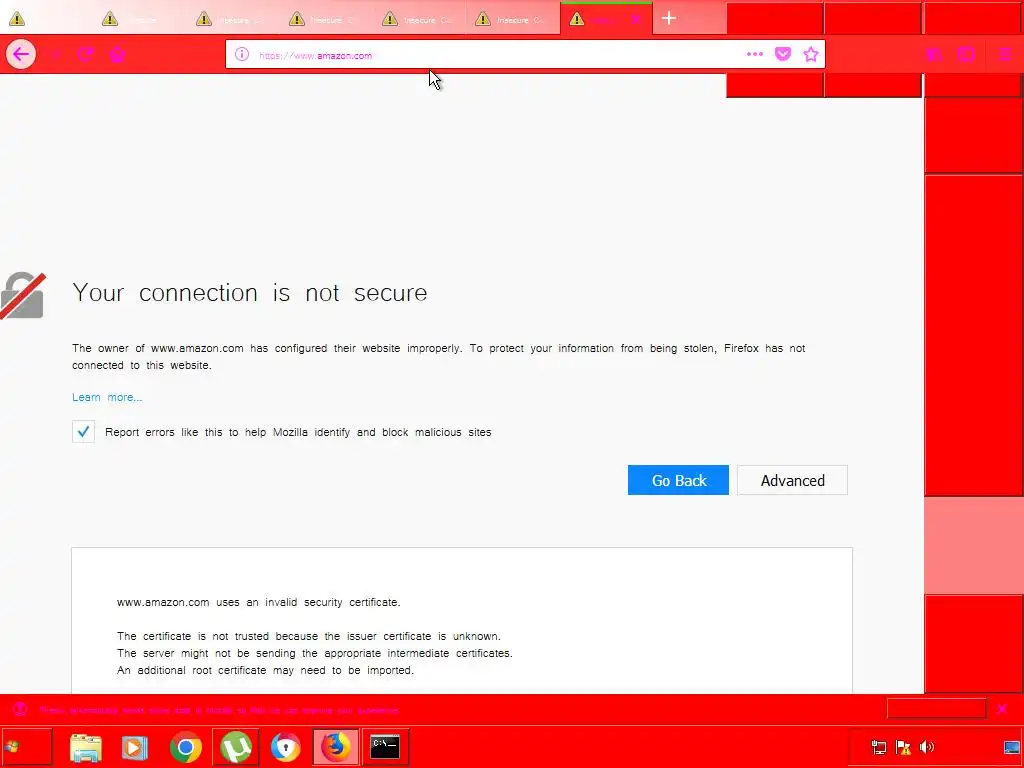The height and width of the screenshot is (768, 1024).
Task: Uncheck Report errors like this checkbox
Action: click(x=83, y=432)
